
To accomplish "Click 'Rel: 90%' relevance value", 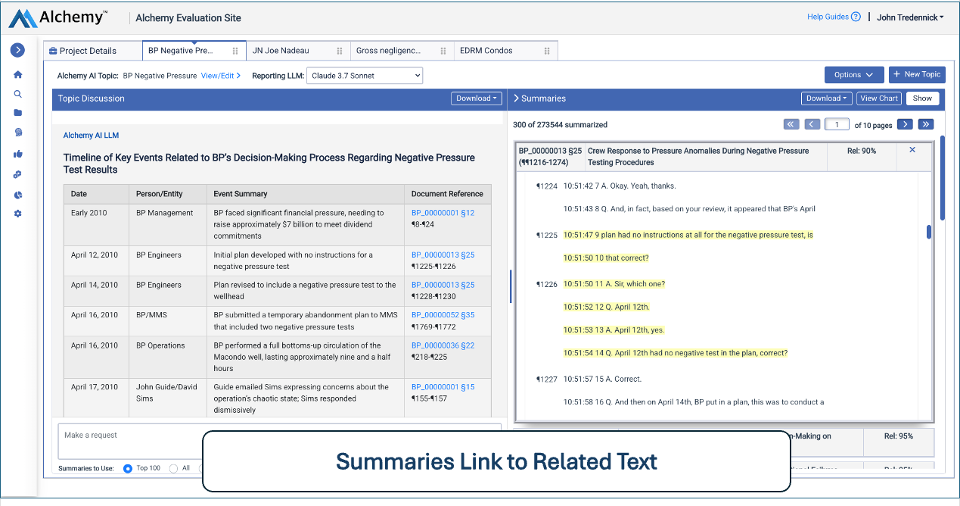I will [861, 151].
